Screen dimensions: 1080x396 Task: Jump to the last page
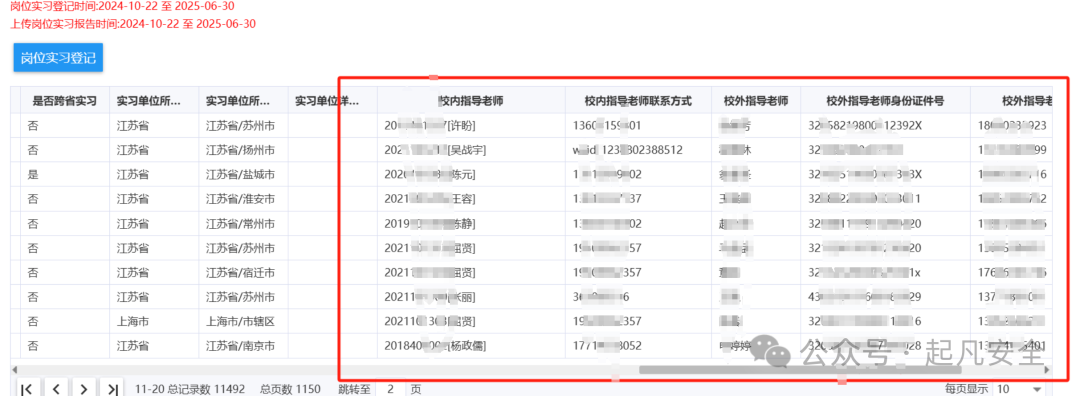pos(112,389)
